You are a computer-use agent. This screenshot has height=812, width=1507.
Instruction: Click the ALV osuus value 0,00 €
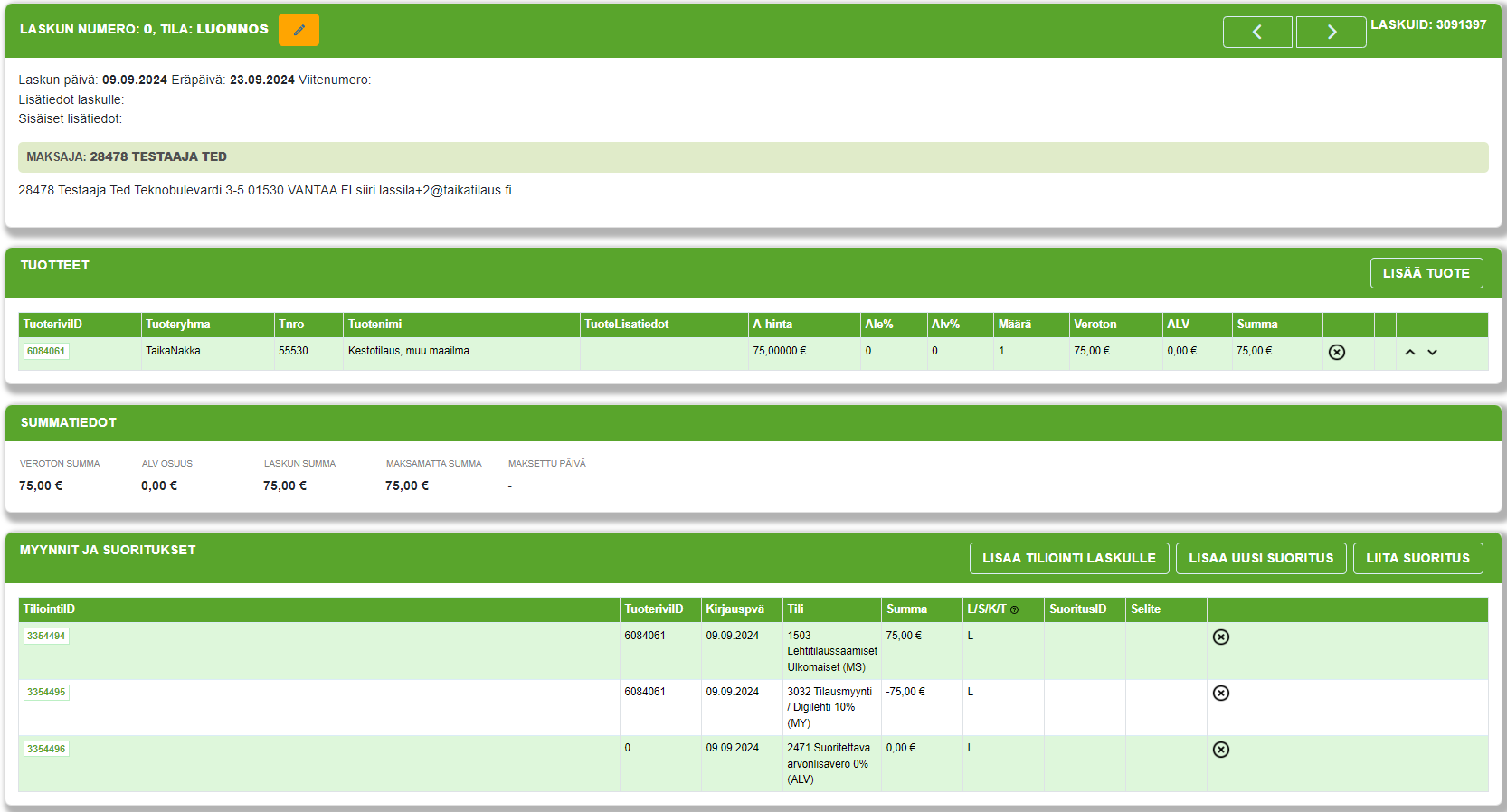tap(159, 486)
